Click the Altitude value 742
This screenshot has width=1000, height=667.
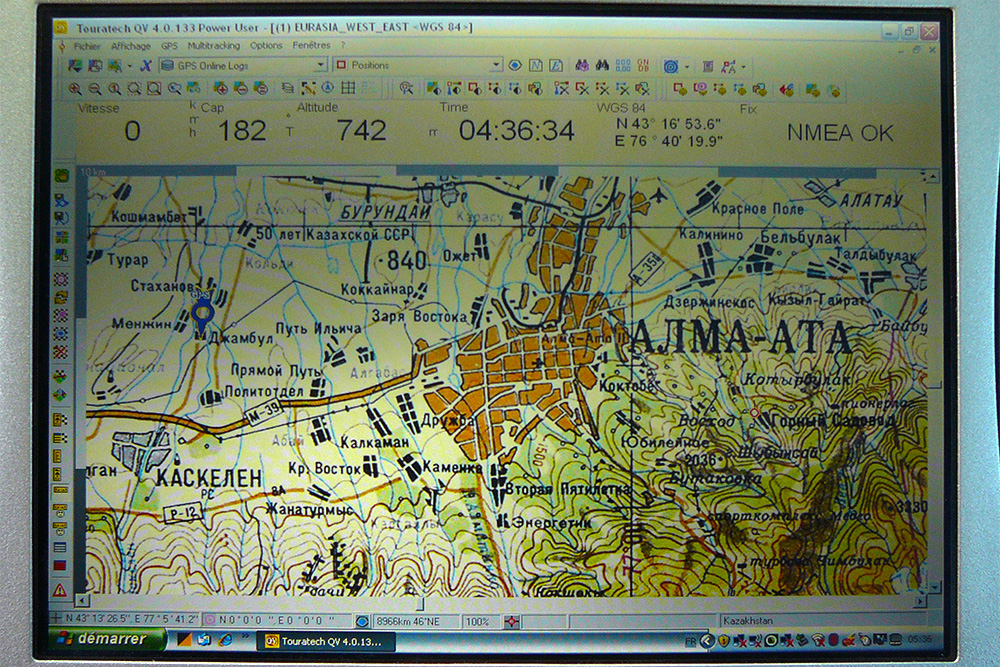(362, 131)
